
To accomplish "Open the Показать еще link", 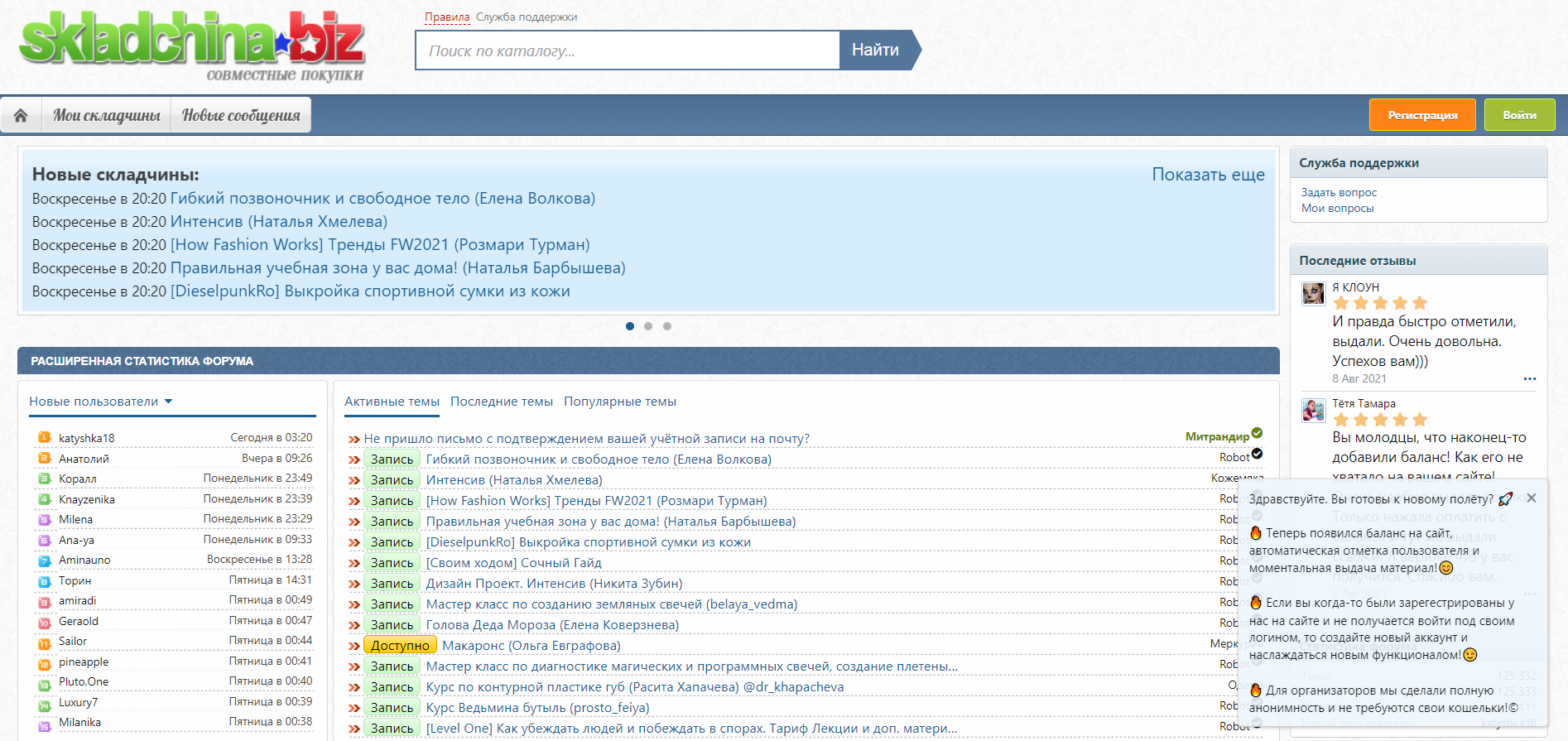I will pos(1207,175).
